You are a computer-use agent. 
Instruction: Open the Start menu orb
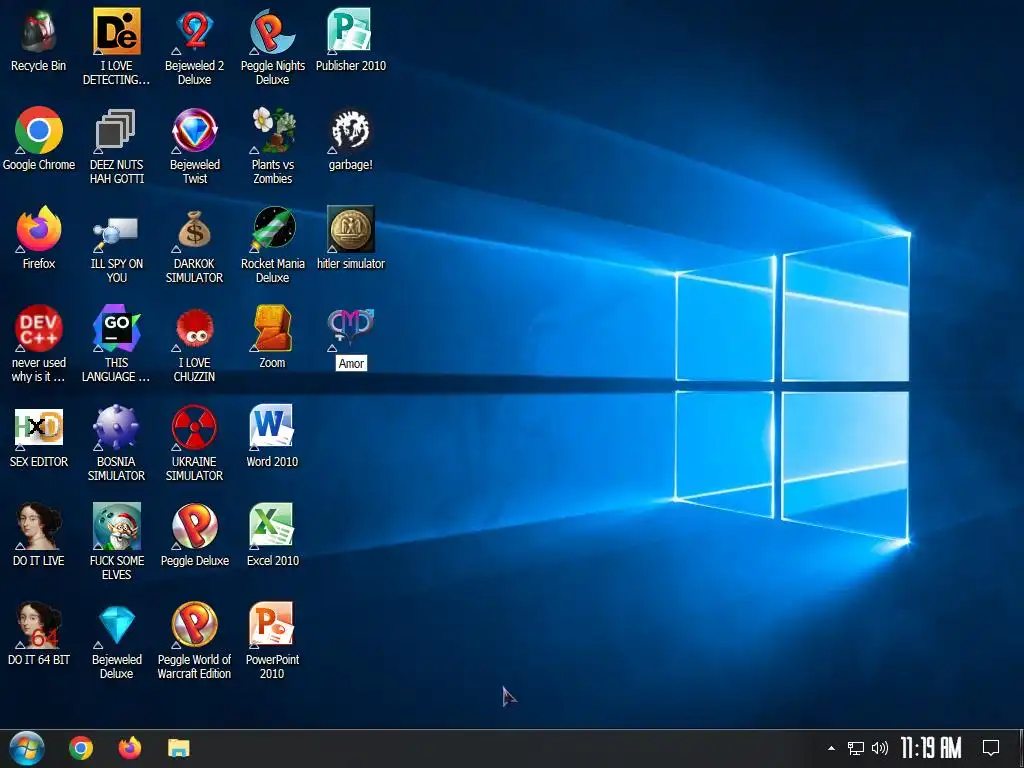tap(26, 748)
